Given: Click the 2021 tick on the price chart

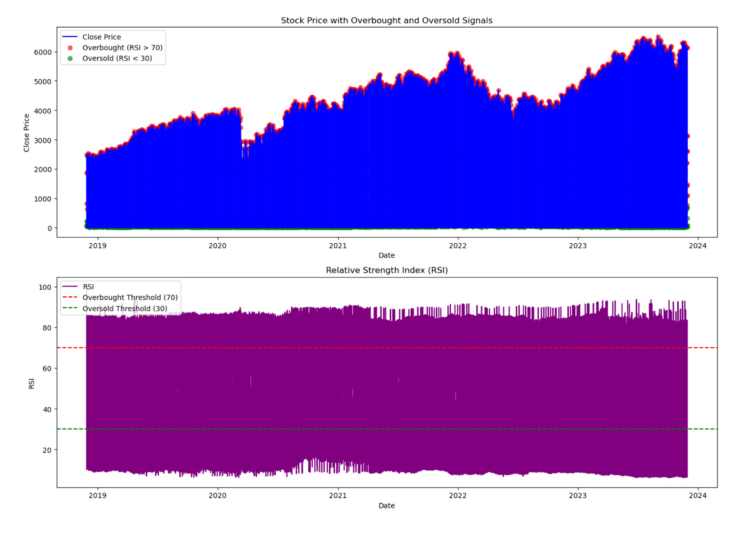Looking at the screenshot, I should 338,244.
